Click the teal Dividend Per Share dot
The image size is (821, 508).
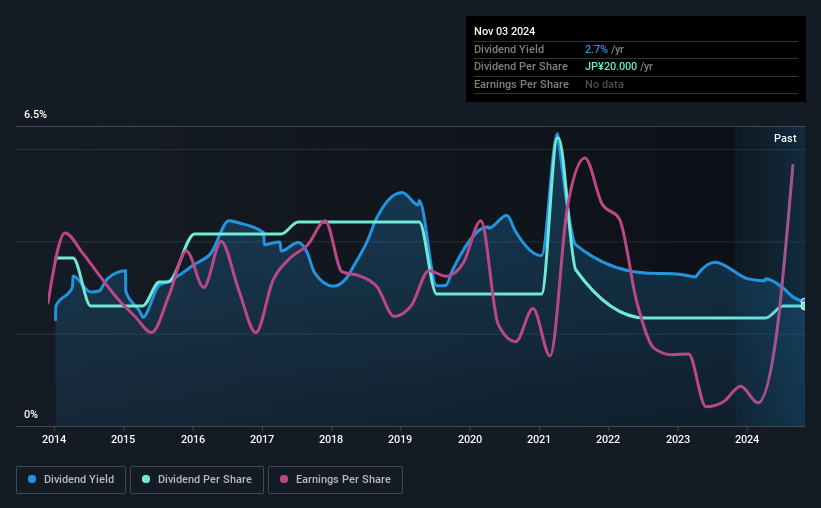click(x=146, y=479)
